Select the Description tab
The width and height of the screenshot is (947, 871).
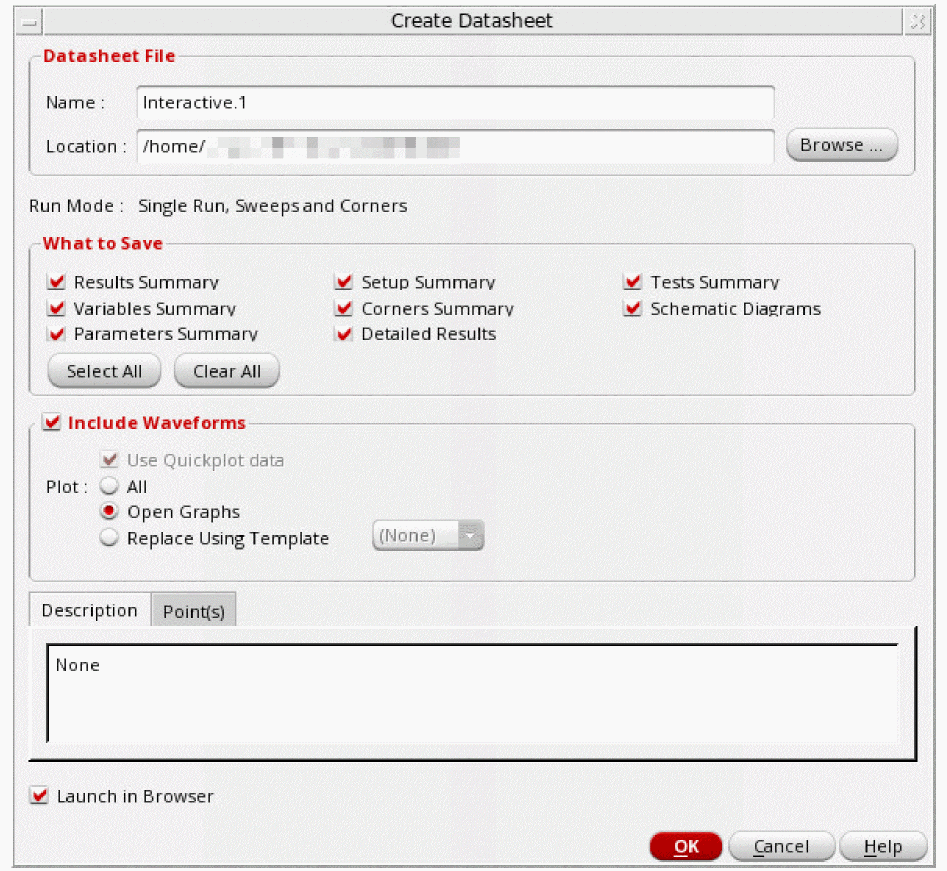pos(89,611)
